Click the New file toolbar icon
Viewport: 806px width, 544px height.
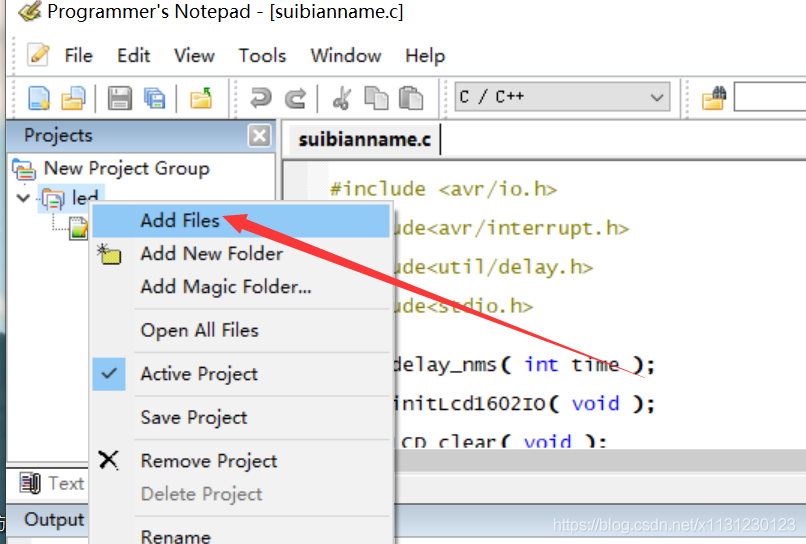[x=39, y=98]
